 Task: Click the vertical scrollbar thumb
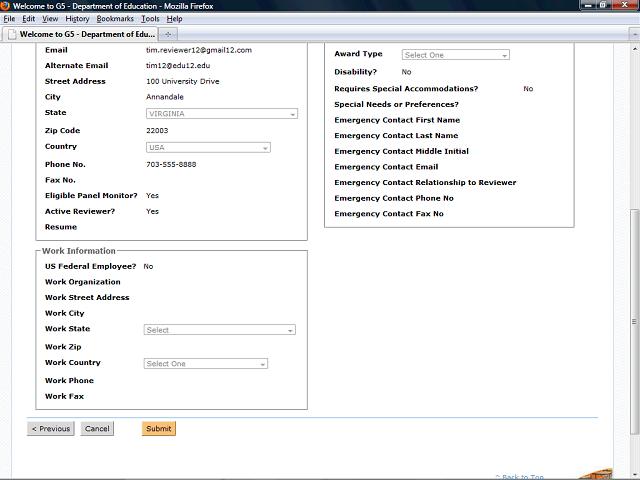coord(634,320)
